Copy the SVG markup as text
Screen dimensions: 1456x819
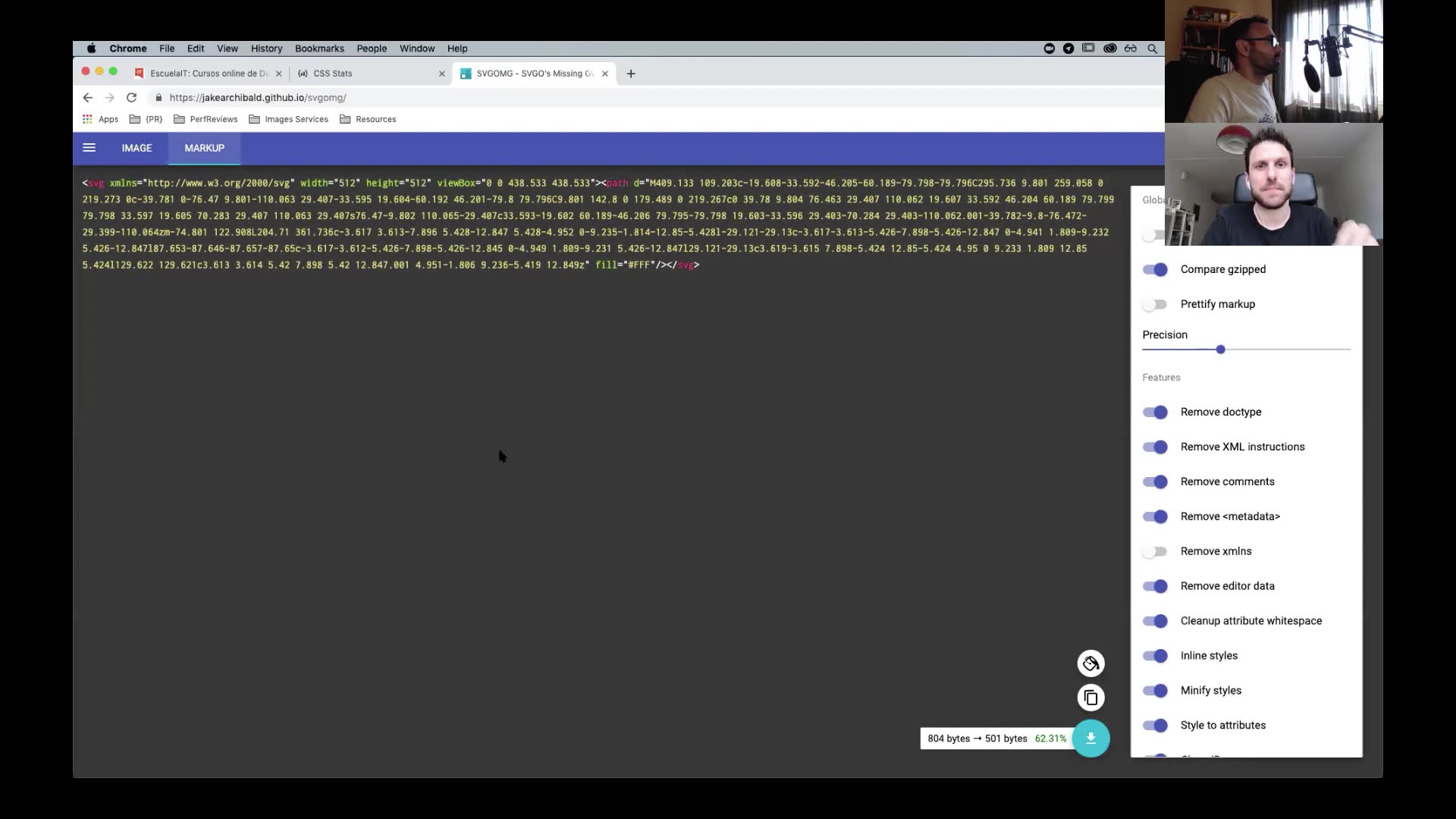tap(1090, 698)
